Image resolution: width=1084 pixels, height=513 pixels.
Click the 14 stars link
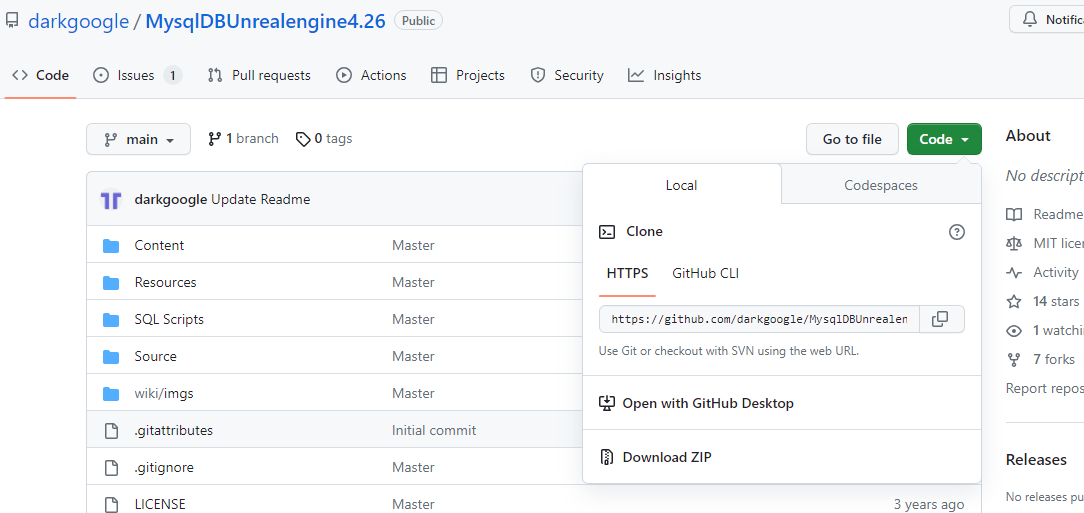(x=1056, y=301)
